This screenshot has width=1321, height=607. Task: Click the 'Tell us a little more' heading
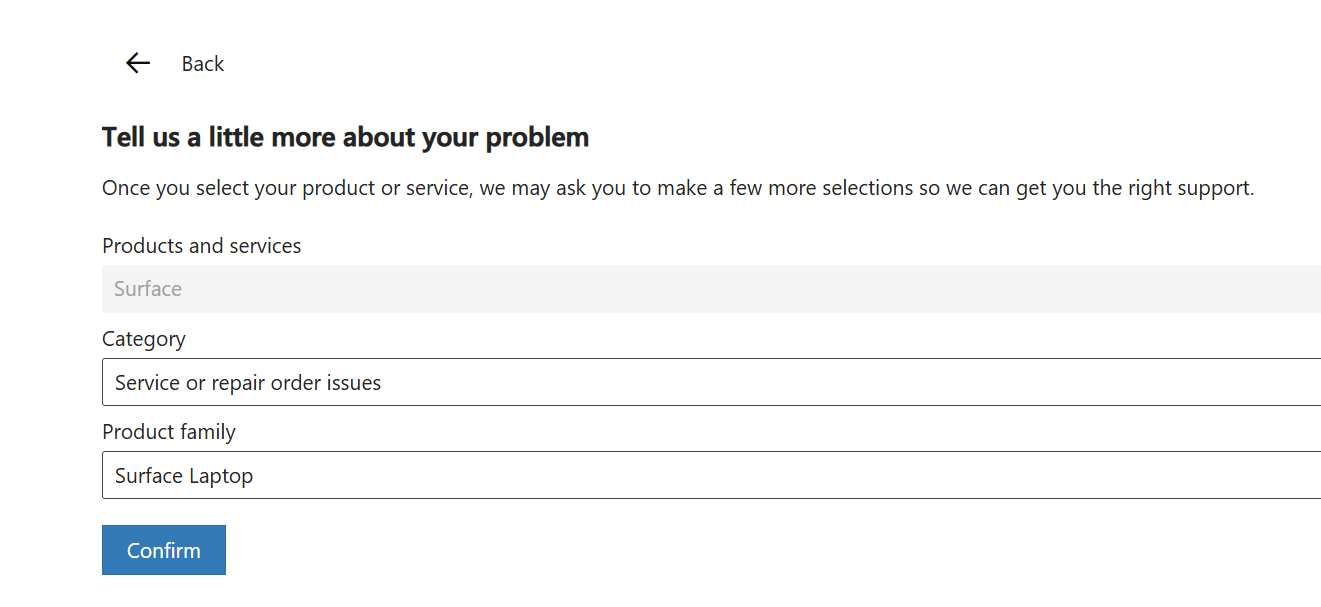(345, 137)
